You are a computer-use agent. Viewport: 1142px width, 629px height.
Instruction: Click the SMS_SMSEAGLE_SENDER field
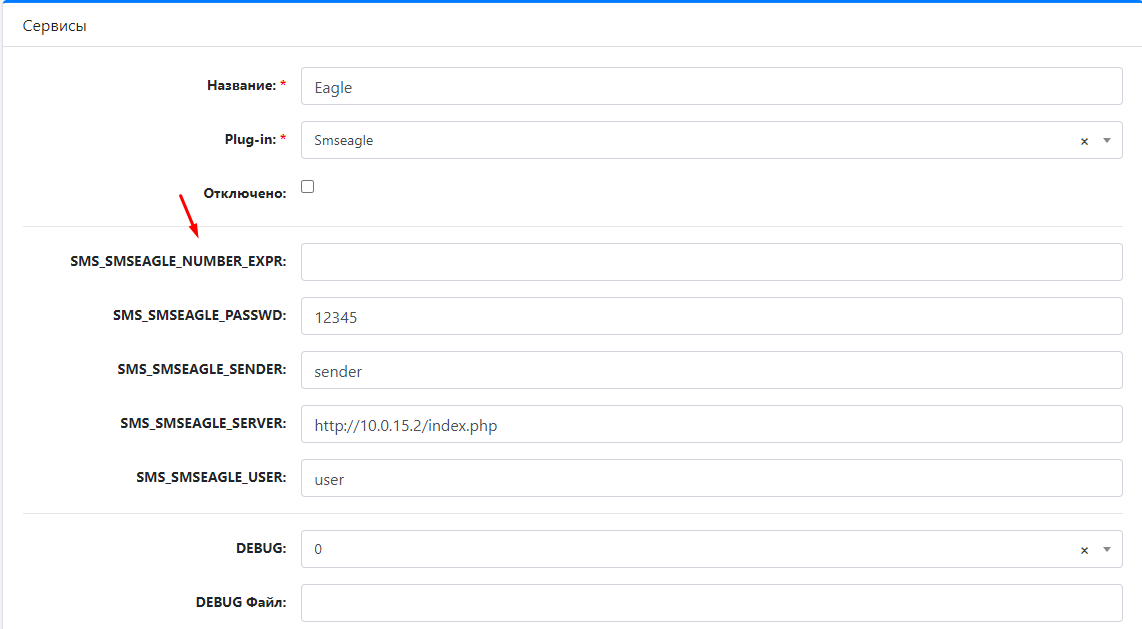point(712,370)
